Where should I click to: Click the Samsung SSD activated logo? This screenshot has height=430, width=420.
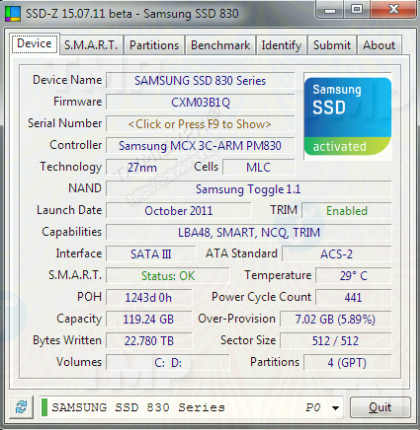coord(347,116)
